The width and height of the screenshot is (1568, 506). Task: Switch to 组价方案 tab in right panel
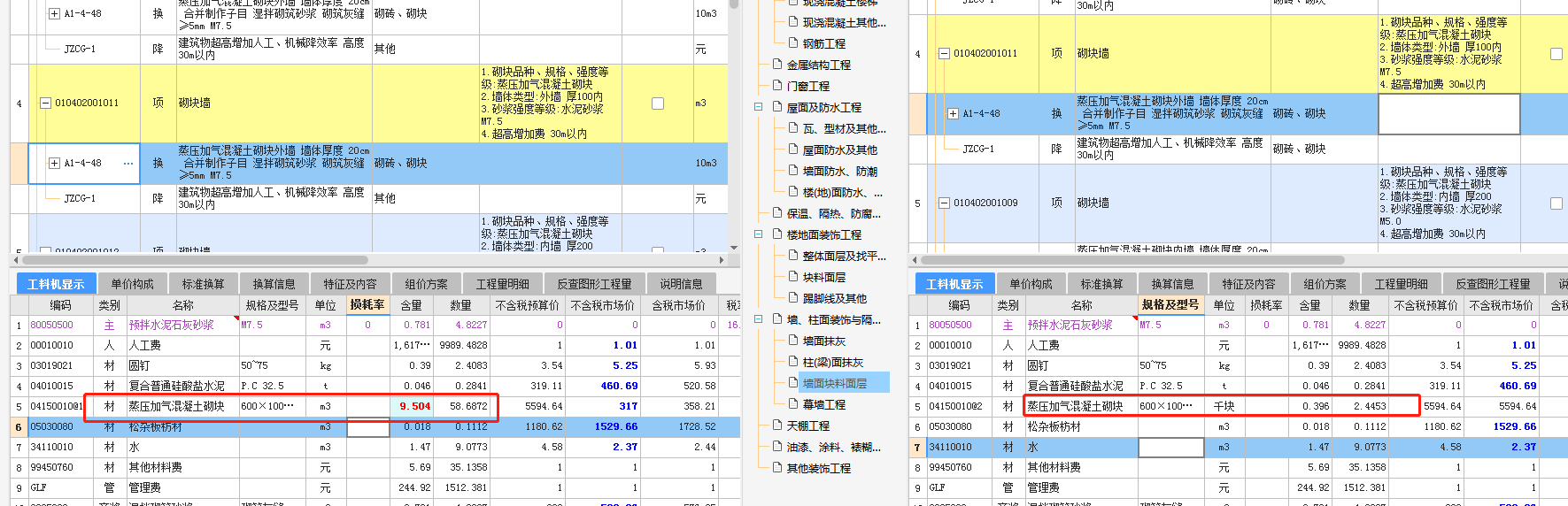point(1325,284)
